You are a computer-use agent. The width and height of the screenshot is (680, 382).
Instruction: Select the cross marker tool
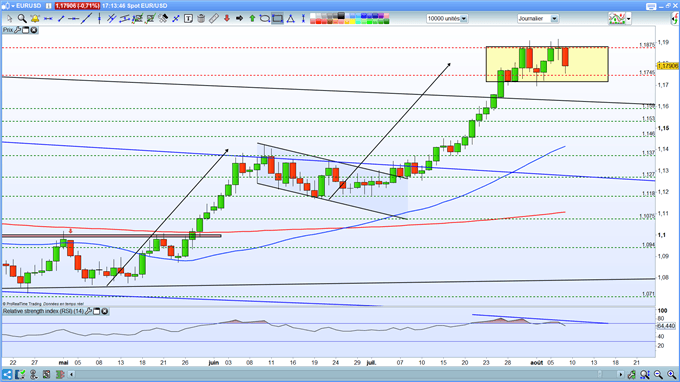point(176,19)
